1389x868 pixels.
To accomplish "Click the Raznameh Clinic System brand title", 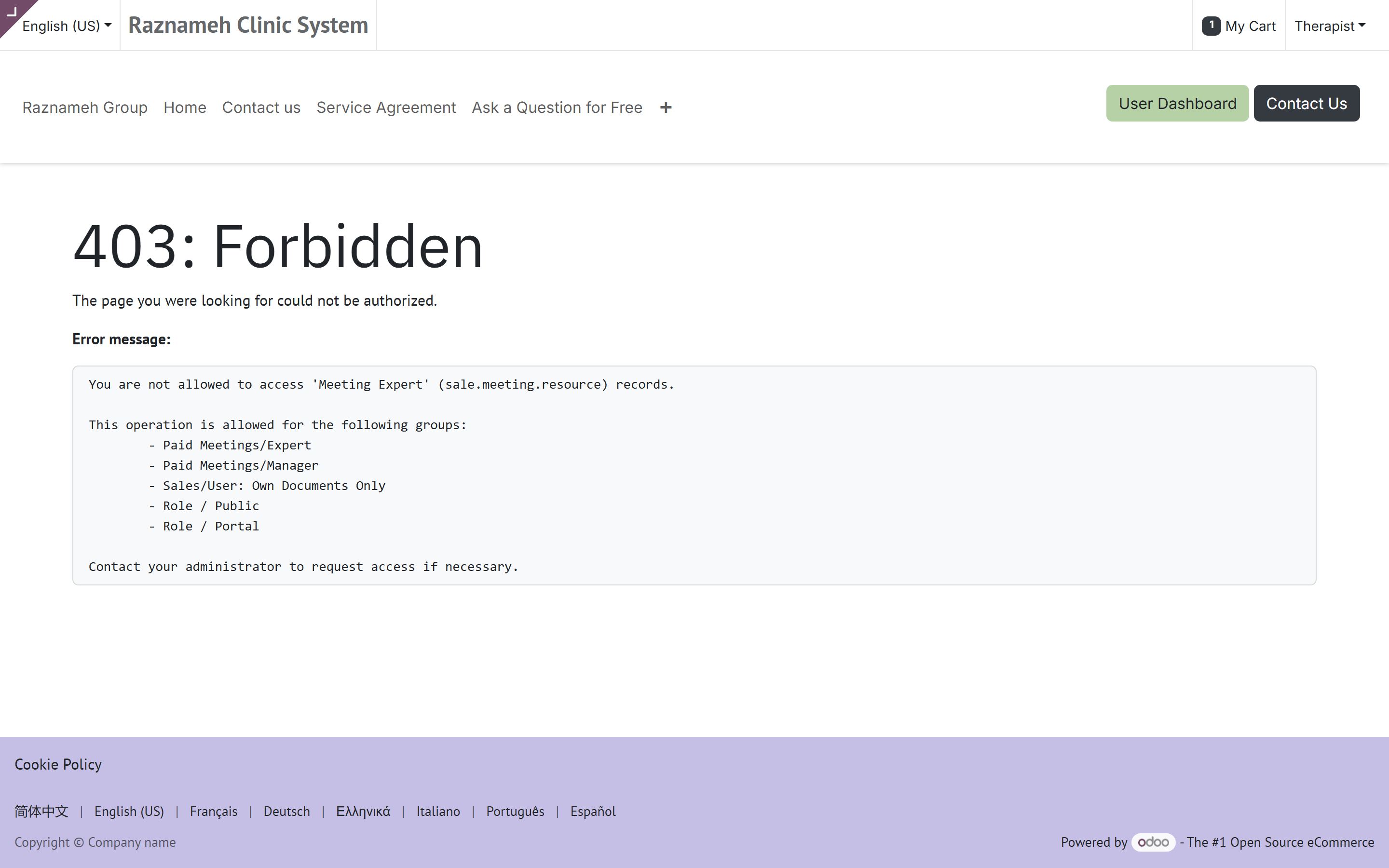I will click(x=248, y=25).
